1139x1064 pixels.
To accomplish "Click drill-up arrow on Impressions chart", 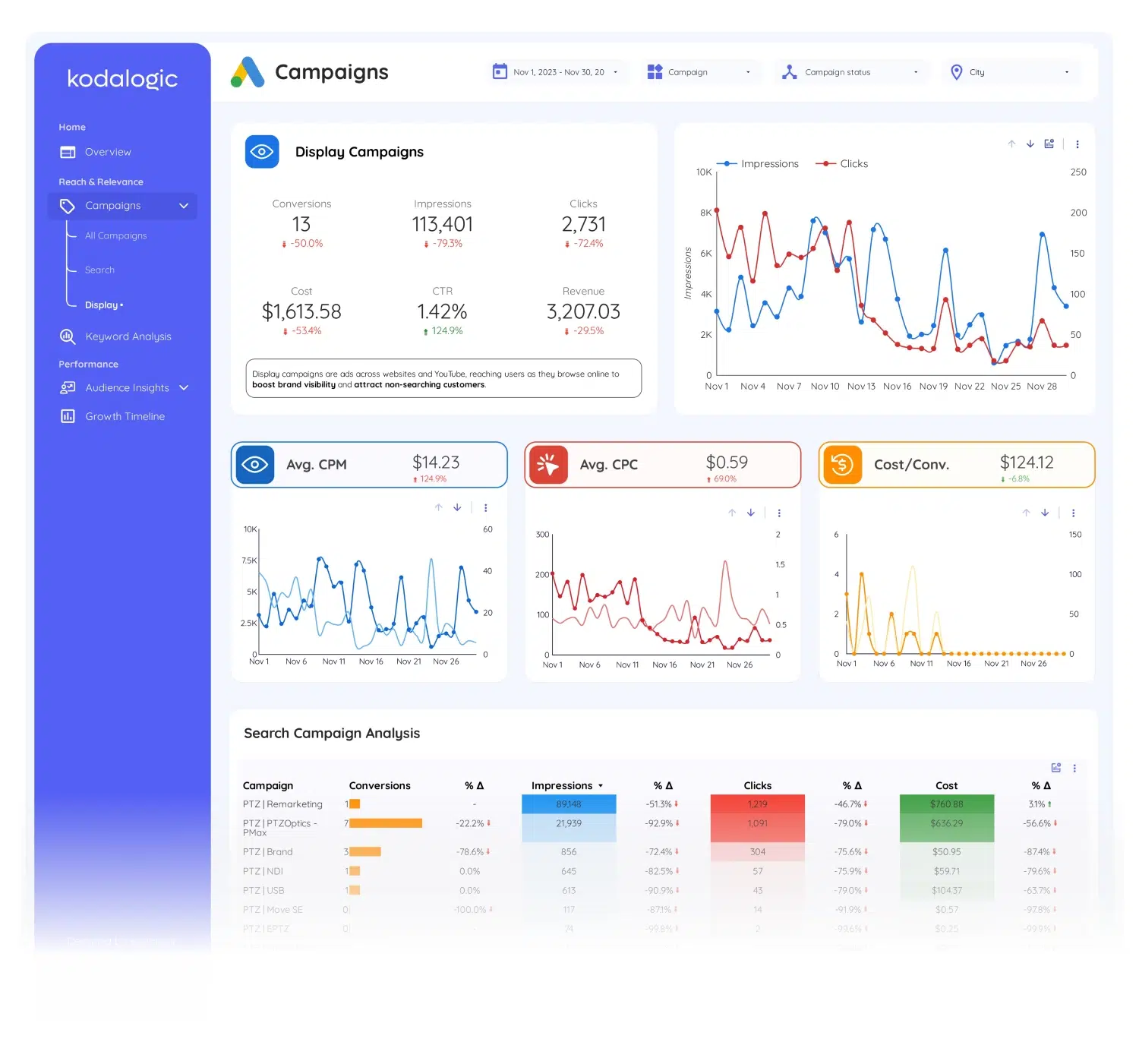I will pyautogui.click(x=1011, y=144).
